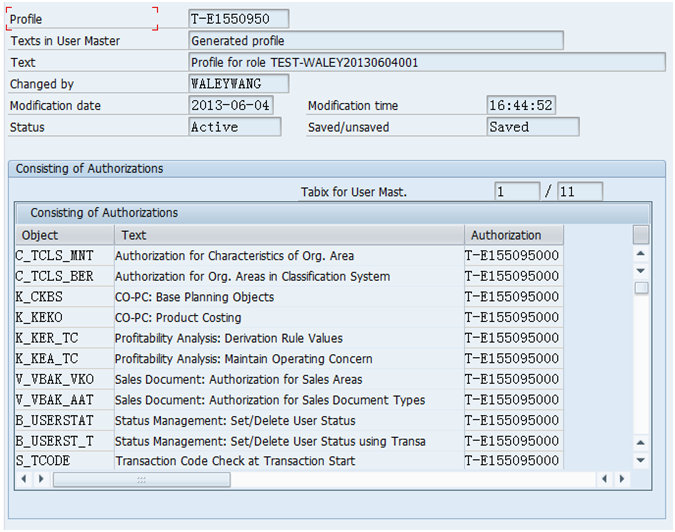This screenshot has height=532, width=675.
Task: Select the B_USERST_T object cell
Action: (64, 441)
